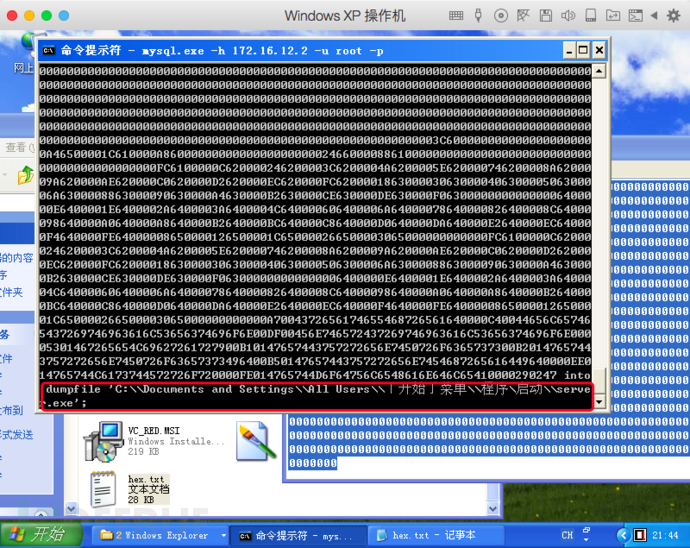Select the paintbrush image file icon
This screenshot has width=690, height=548.
point(256,441)
